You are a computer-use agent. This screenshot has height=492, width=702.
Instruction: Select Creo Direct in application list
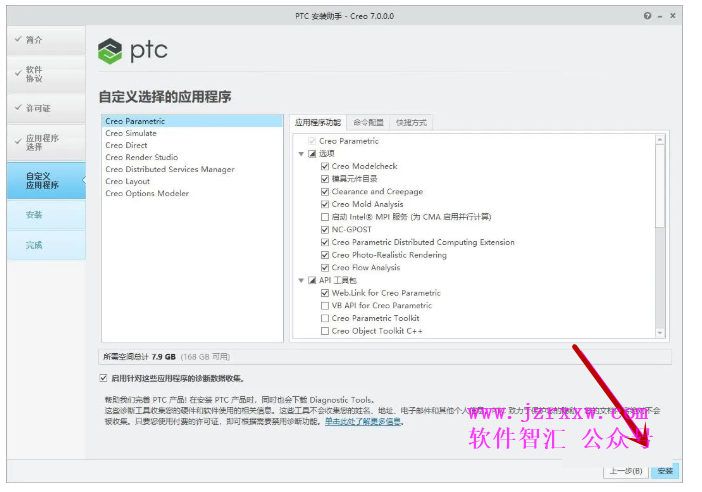point(192,145)
